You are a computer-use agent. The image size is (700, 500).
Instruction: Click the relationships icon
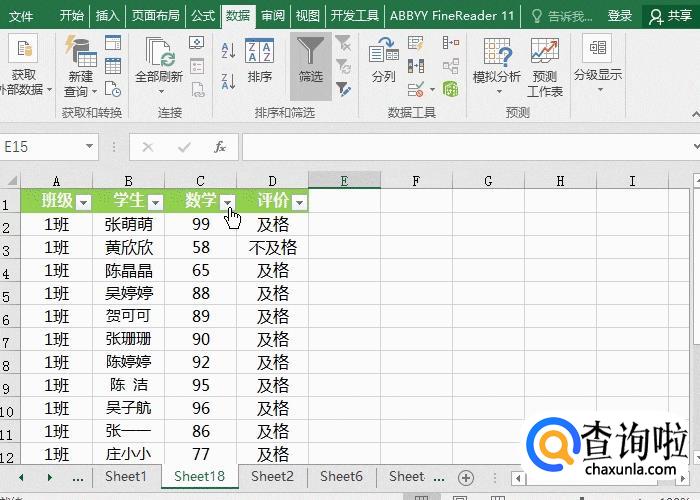tap(451, 66)
